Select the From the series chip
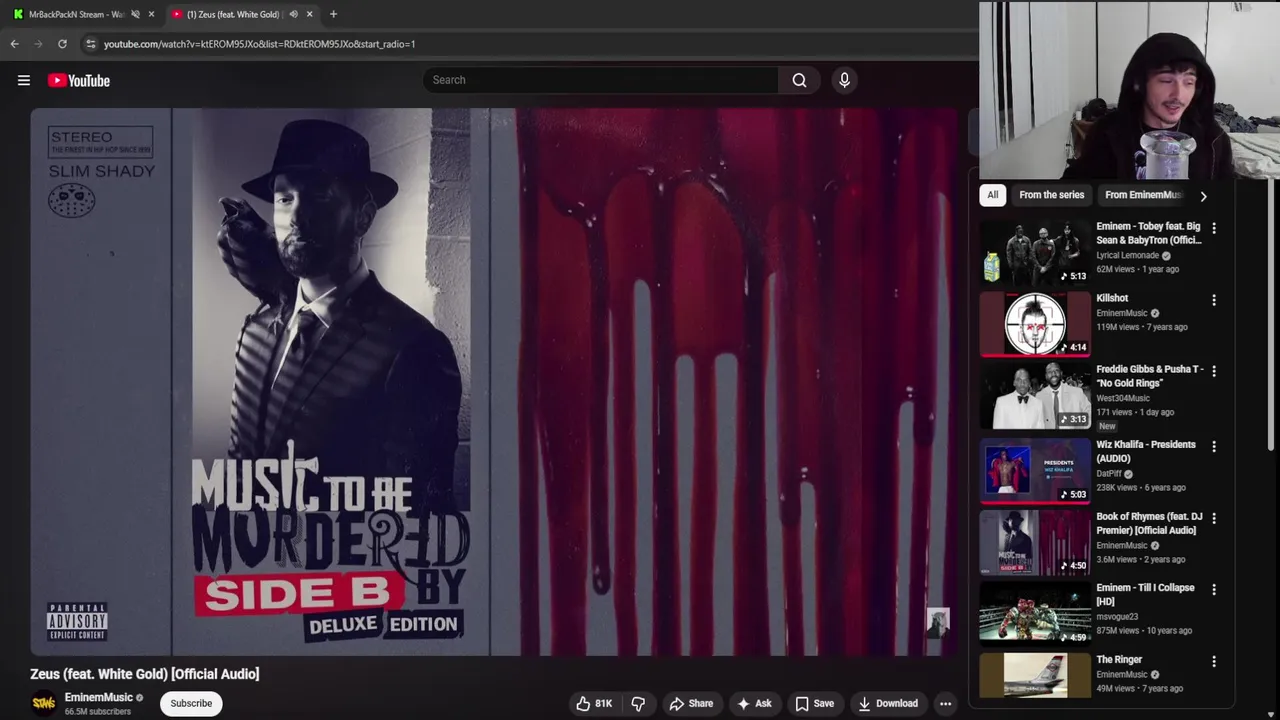This screenshot has height=720, width=1280. click(1051, 195)
